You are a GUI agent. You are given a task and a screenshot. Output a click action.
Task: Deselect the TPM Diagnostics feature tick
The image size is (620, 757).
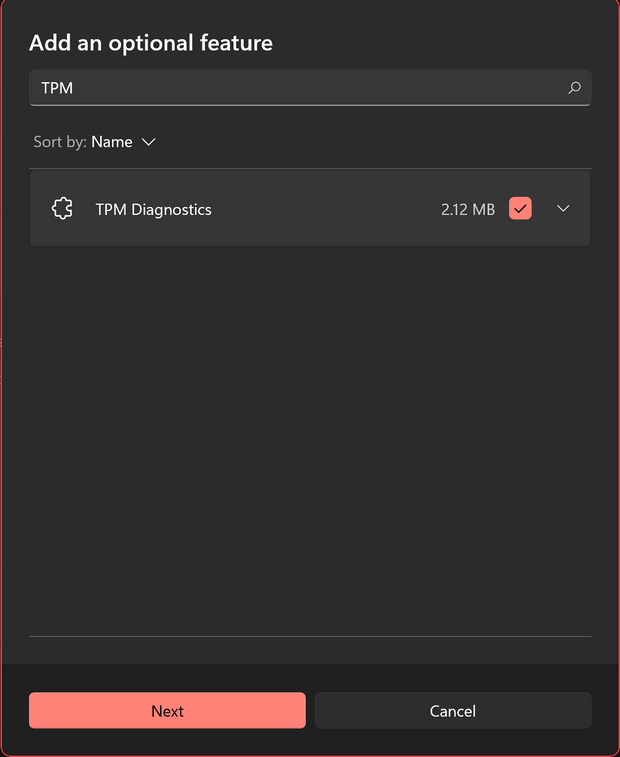coord(520,208)
